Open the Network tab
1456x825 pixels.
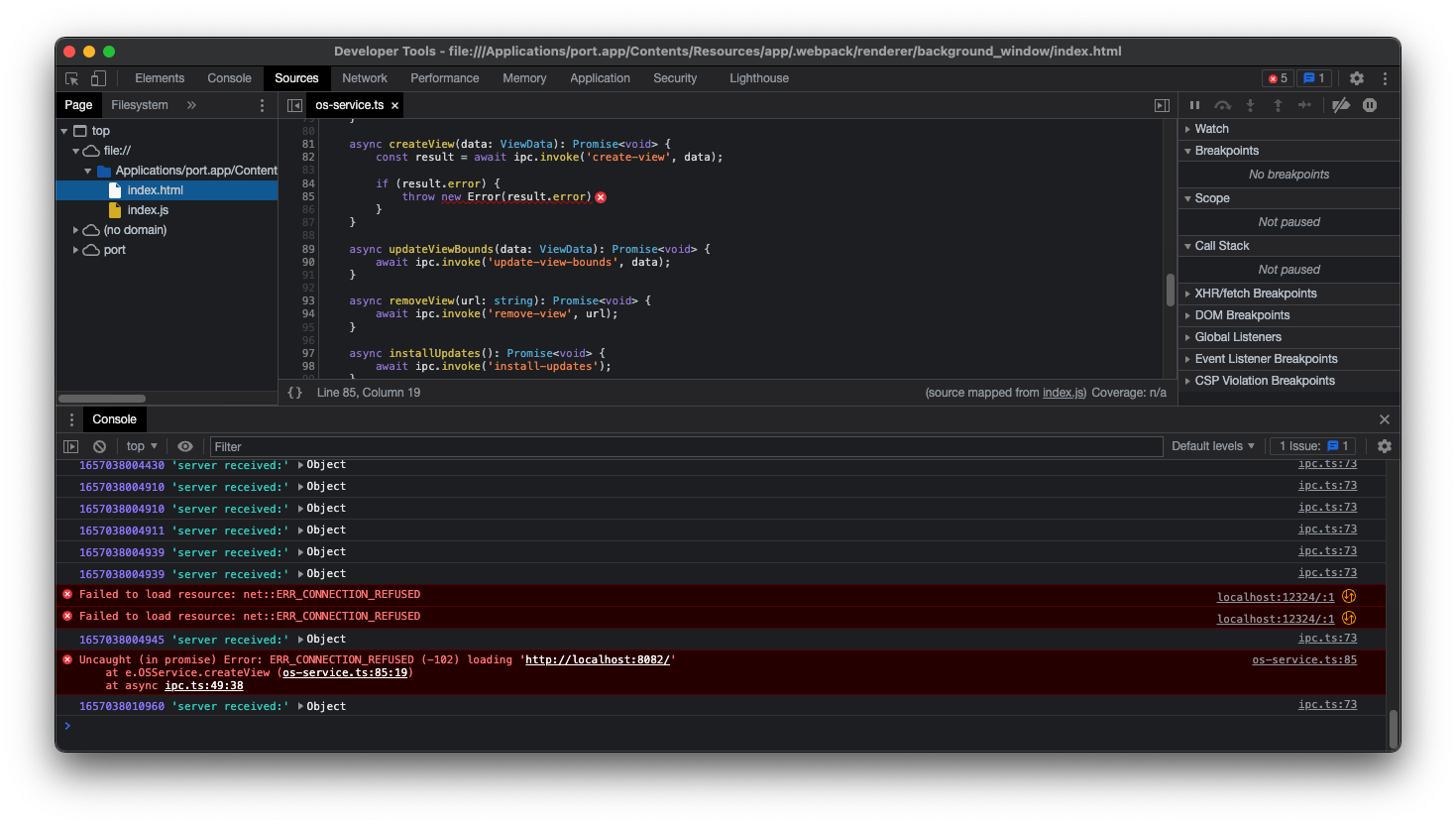[x=365, y=78]
